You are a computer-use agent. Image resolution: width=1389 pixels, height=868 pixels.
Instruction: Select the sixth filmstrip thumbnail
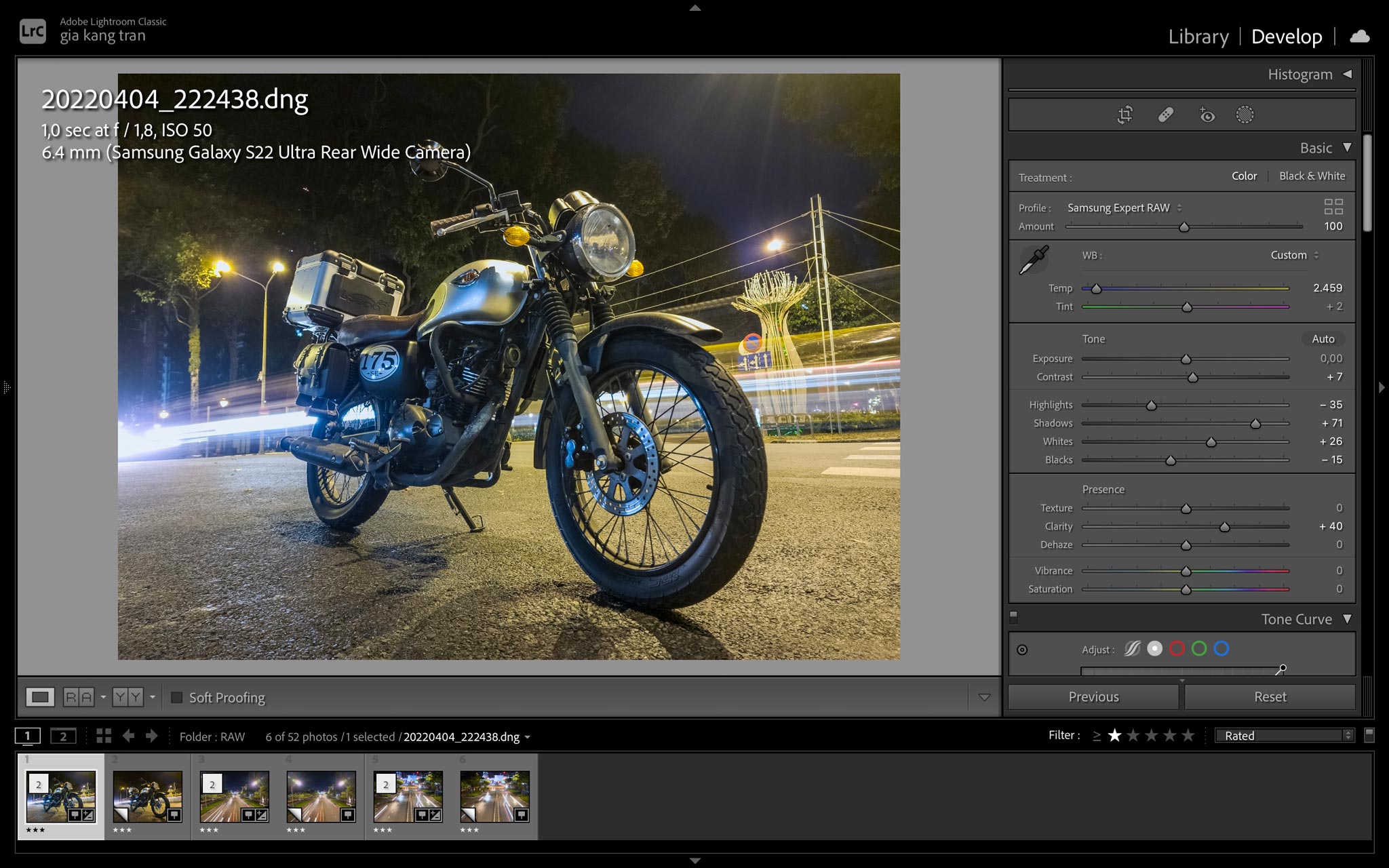[x=495, y=796]
